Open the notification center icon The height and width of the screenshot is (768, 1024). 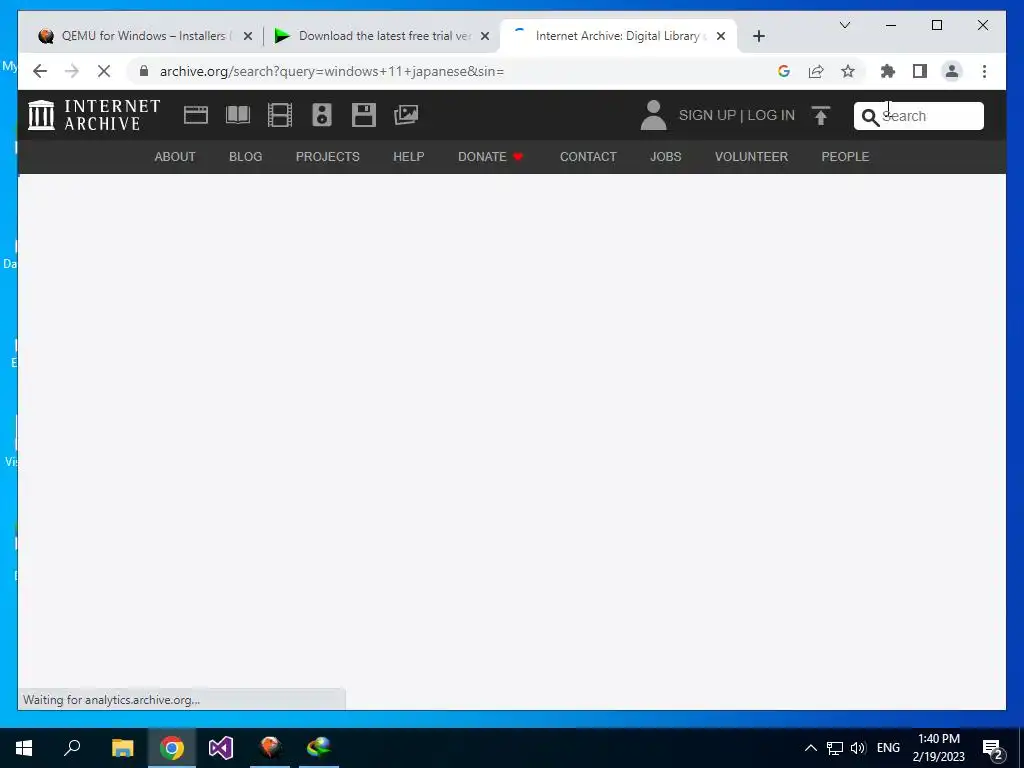coord(993,749)
